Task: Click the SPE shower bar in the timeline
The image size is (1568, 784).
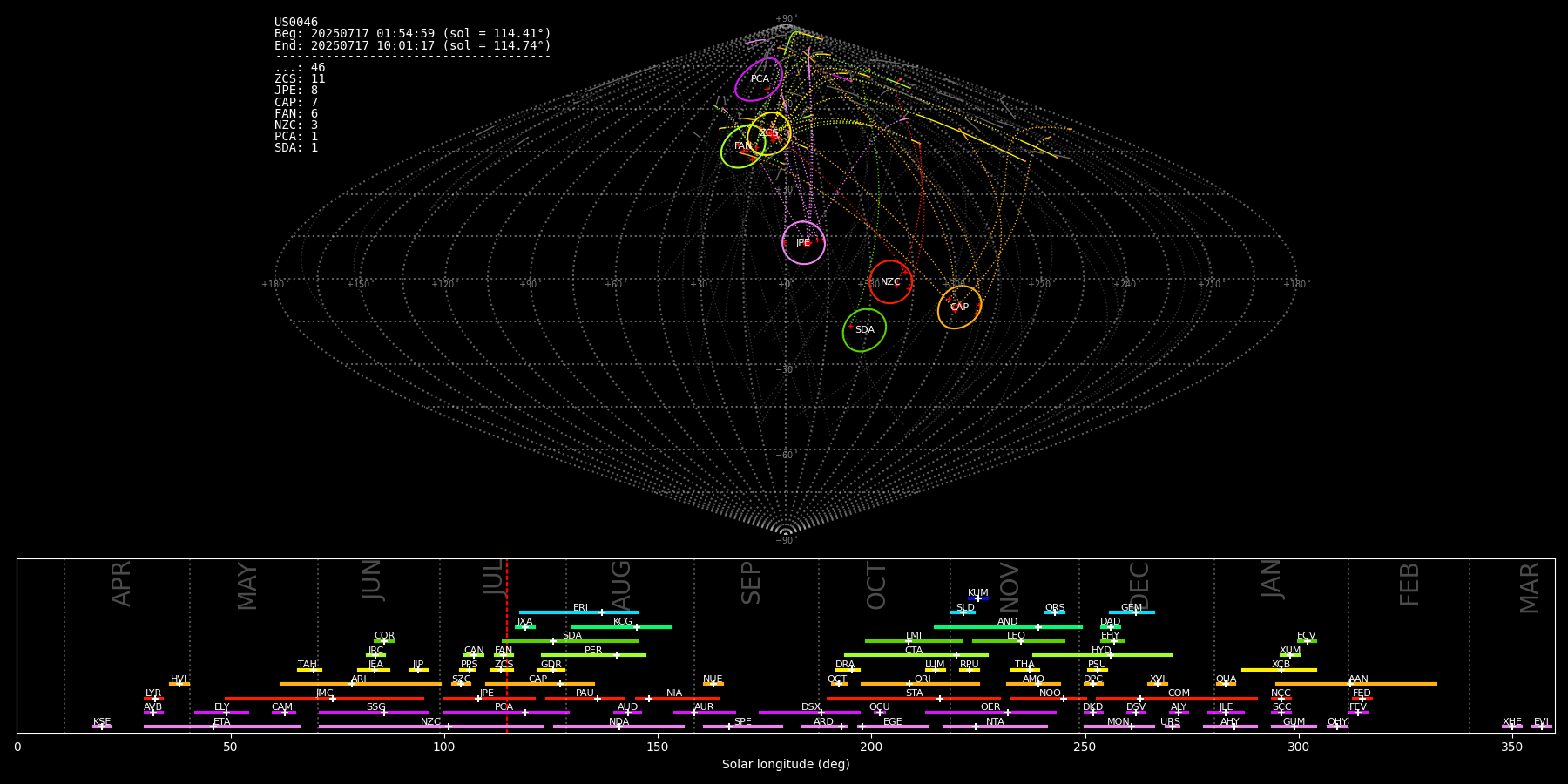Action: tap(743, 727)
